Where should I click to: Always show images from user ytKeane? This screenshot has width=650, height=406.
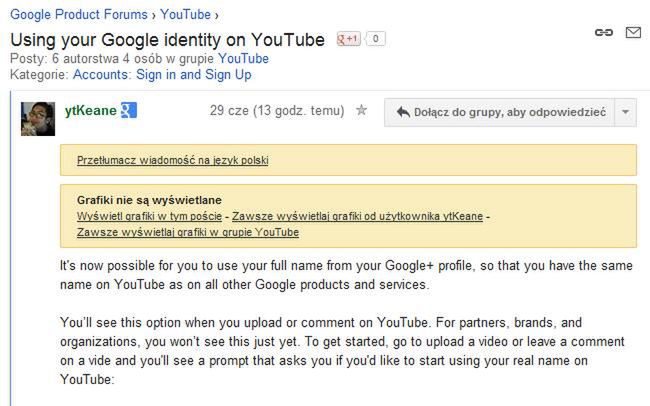click(x=357, y=216)
